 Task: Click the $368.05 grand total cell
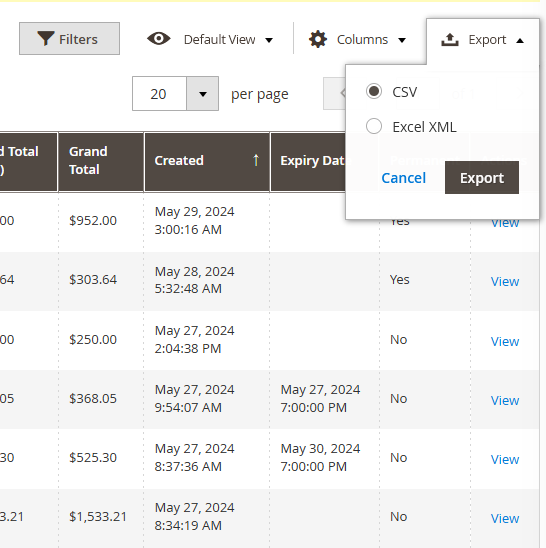point(93,398)
